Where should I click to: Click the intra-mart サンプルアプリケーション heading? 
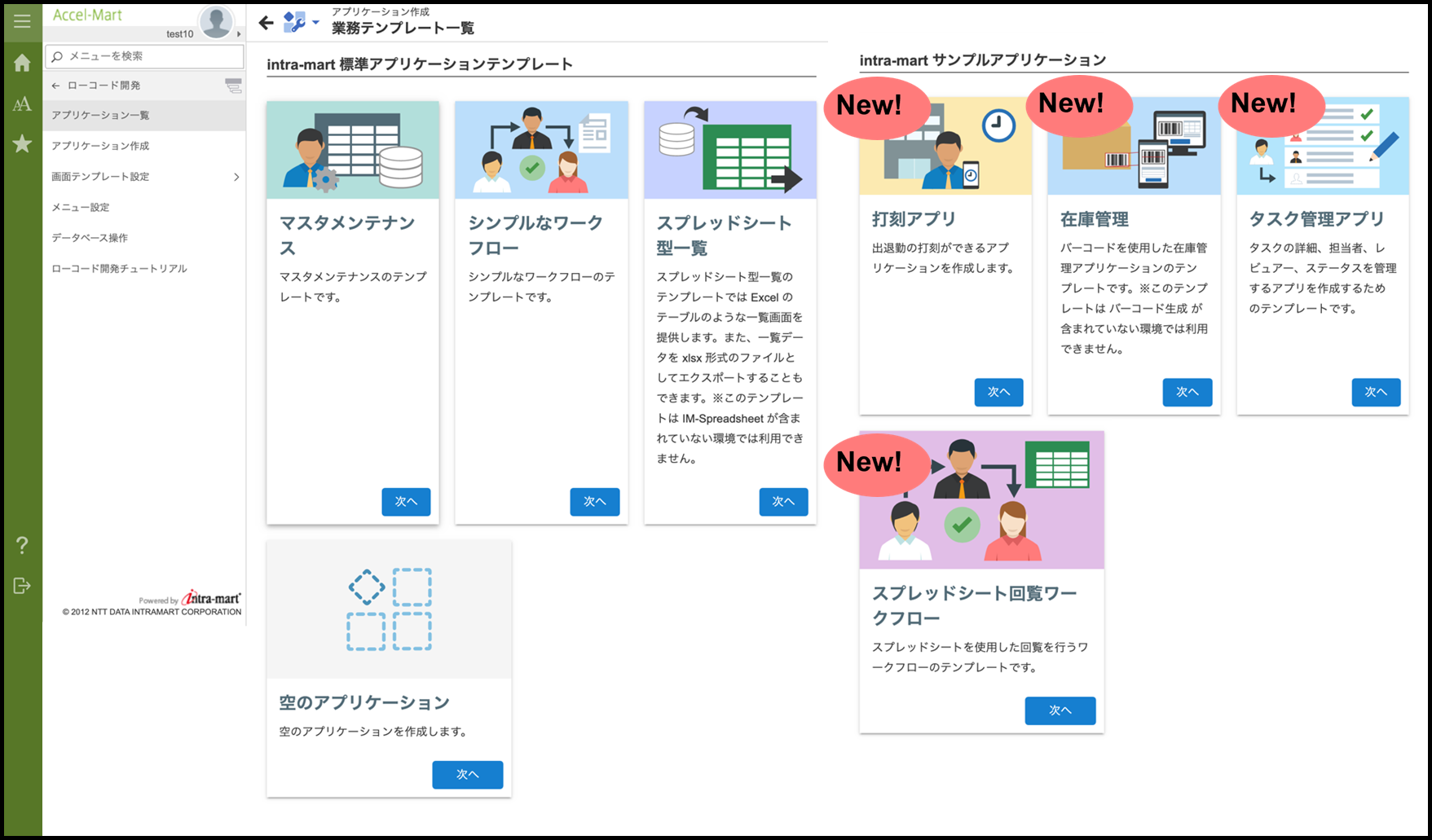point(983,60)
